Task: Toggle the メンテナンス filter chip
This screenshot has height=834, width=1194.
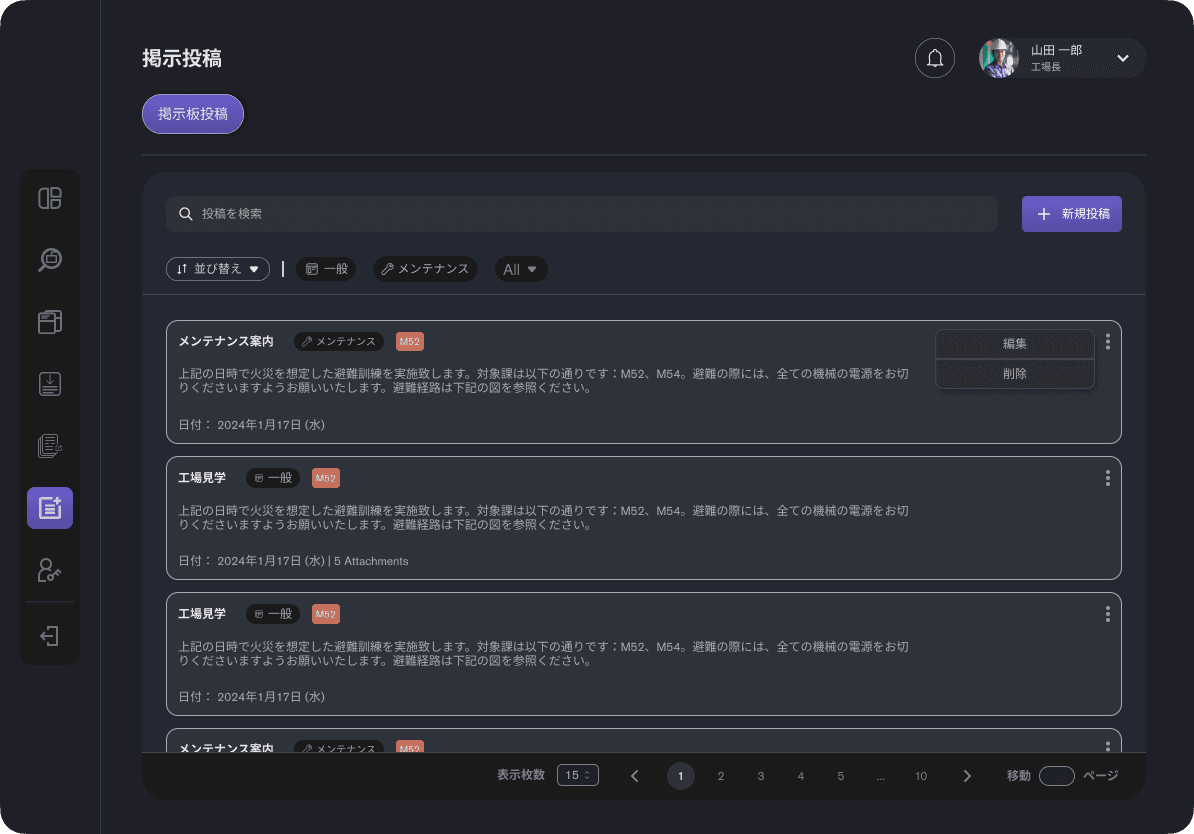Action: pyautogui.click(x=425, y=269)
